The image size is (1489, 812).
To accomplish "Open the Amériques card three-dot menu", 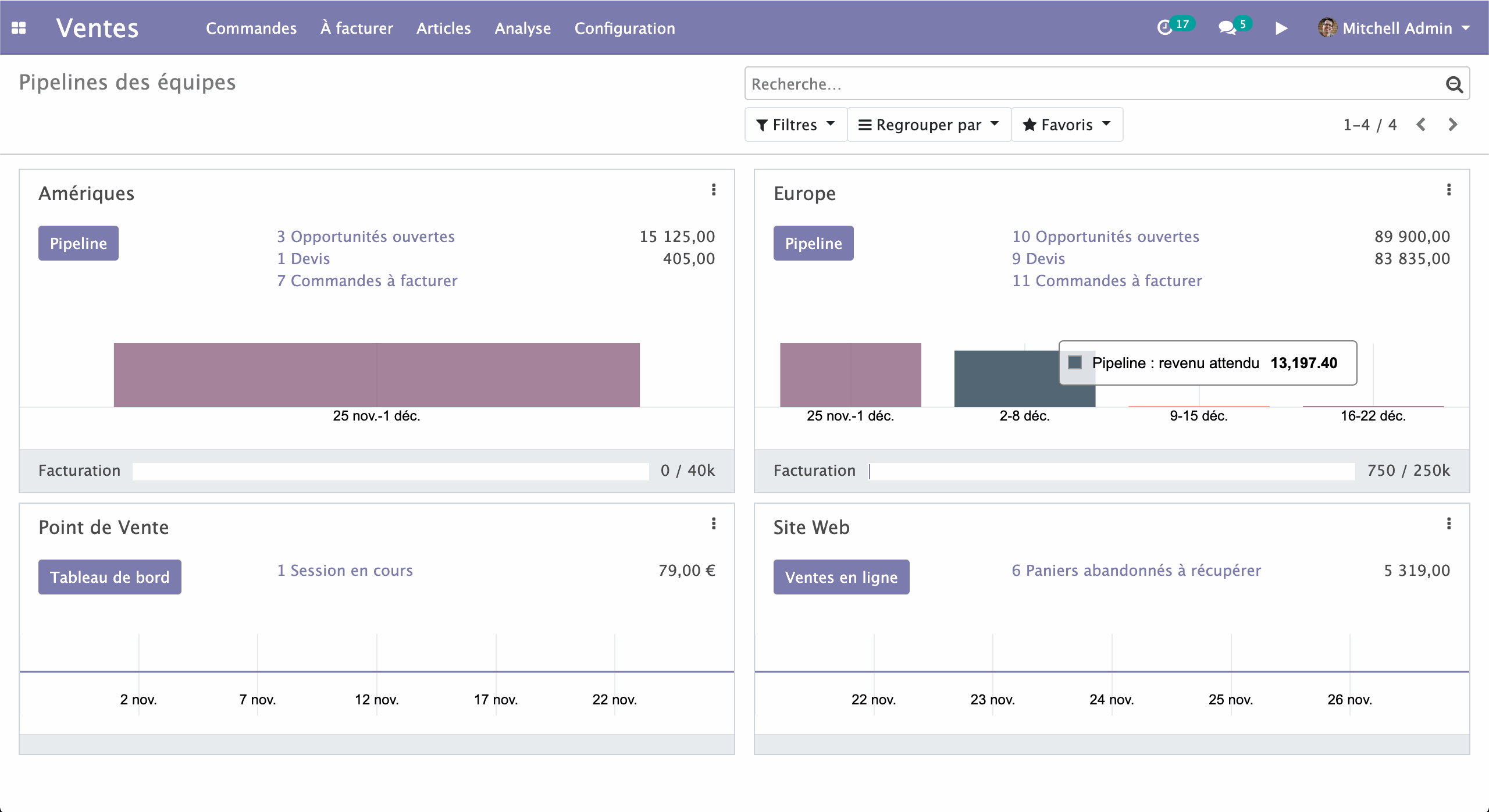I will (x=714, y=190).
